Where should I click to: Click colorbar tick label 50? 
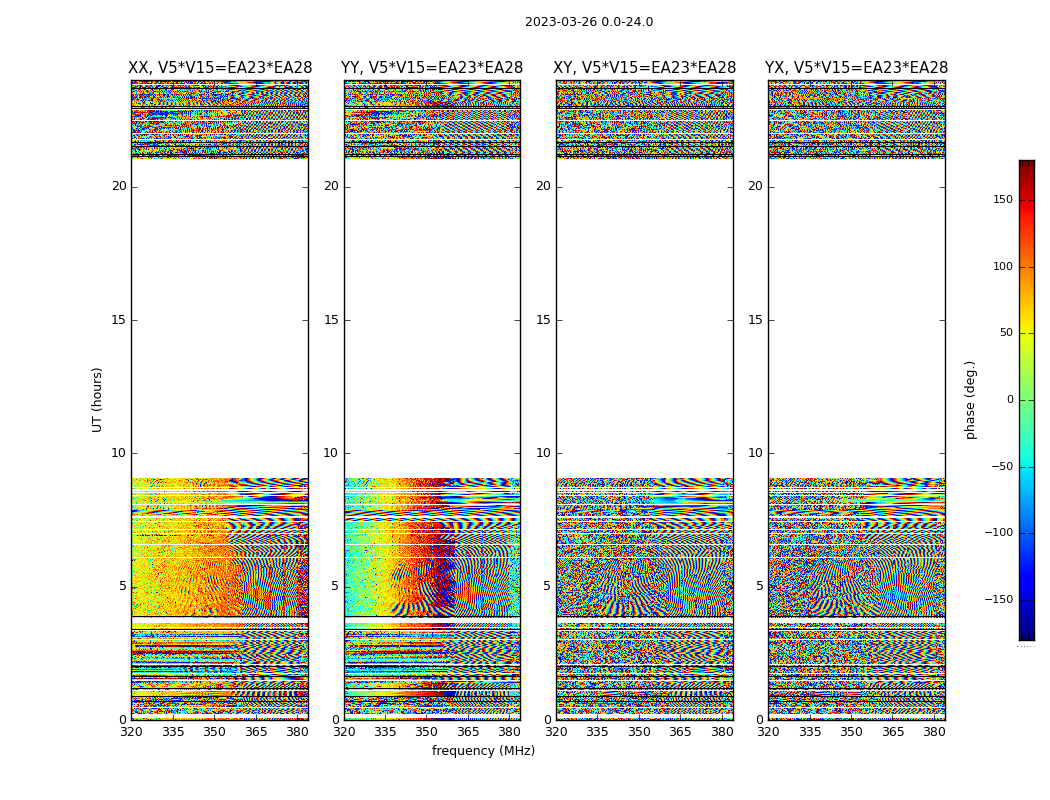point(1006,333)
